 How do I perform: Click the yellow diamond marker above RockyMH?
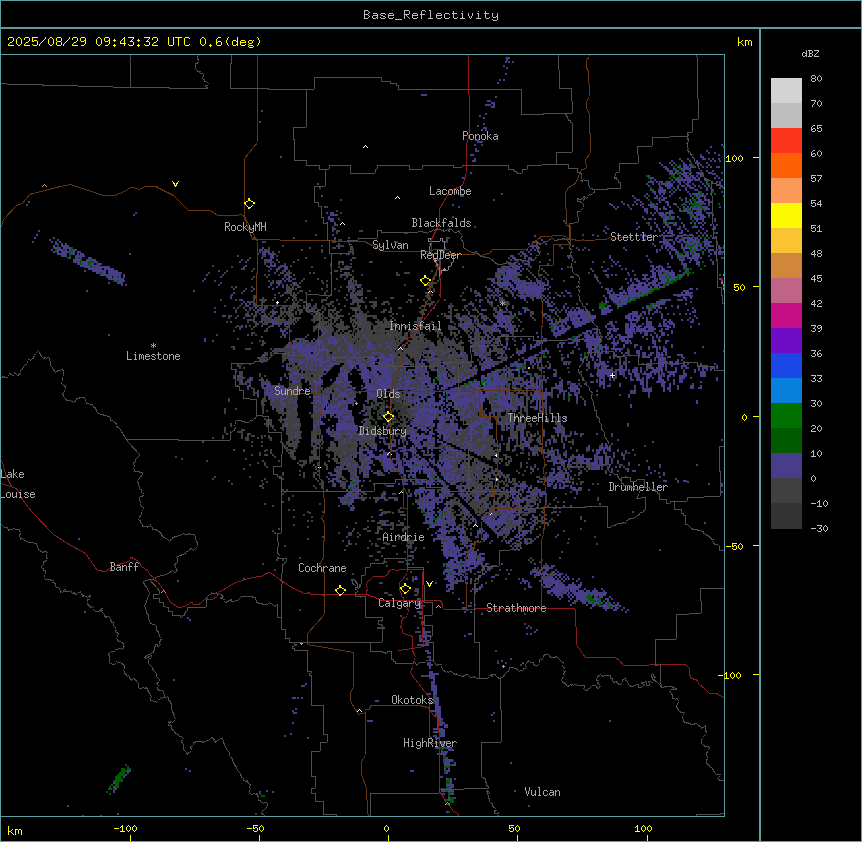click(249, 204)
